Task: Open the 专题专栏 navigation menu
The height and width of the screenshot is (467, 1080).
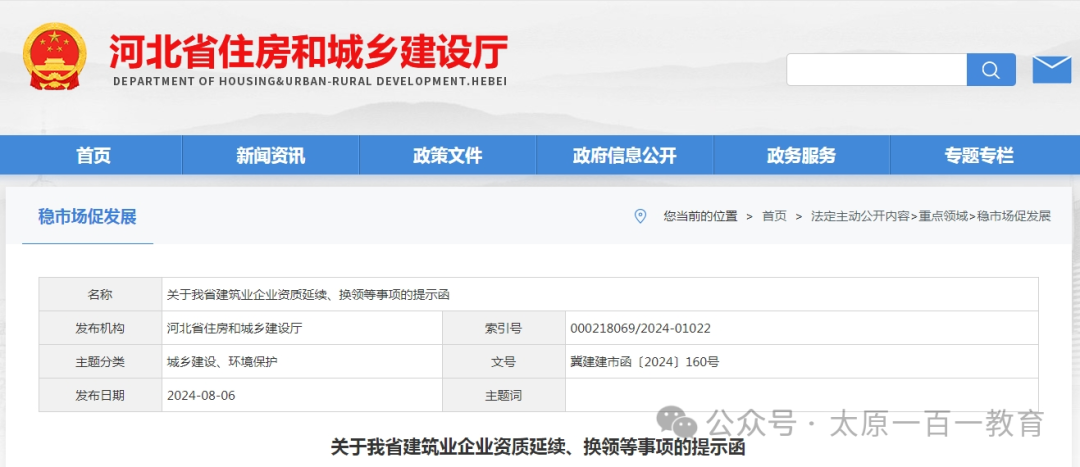Action: pos(979,156)
